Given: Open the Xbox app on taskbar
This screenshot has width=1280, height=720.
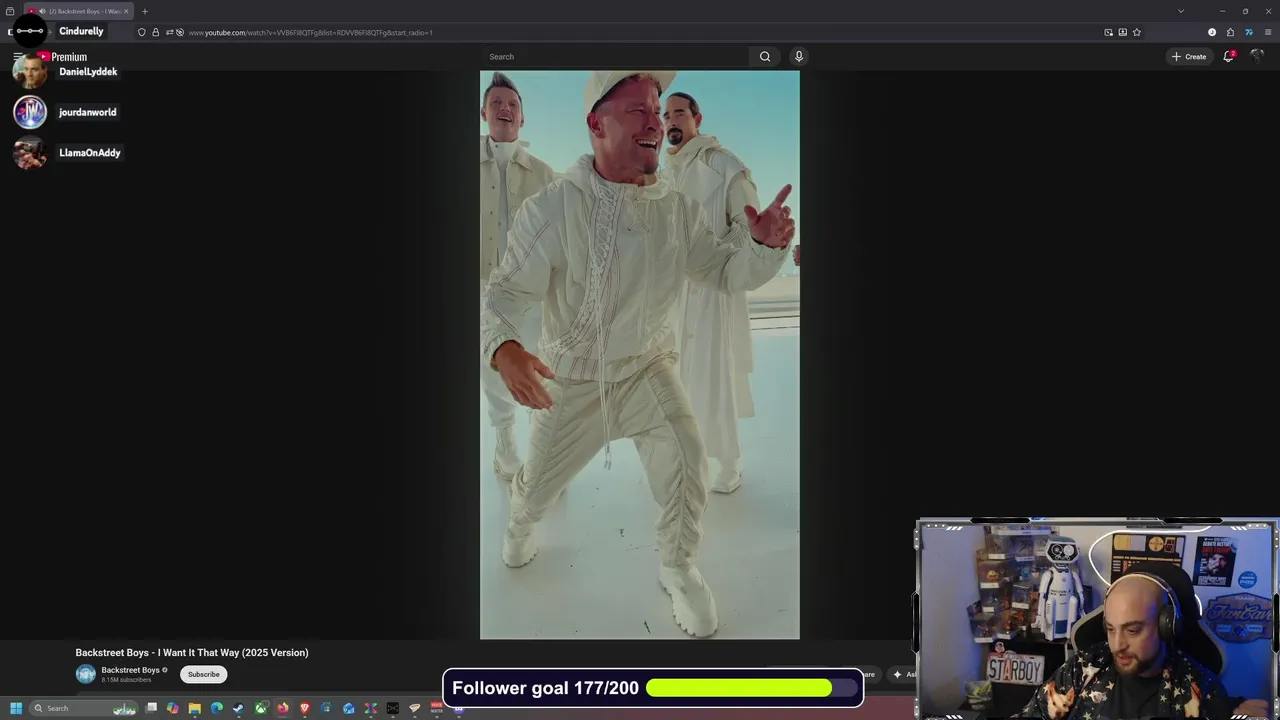Looking at the screenshot, I should point(261,708).
